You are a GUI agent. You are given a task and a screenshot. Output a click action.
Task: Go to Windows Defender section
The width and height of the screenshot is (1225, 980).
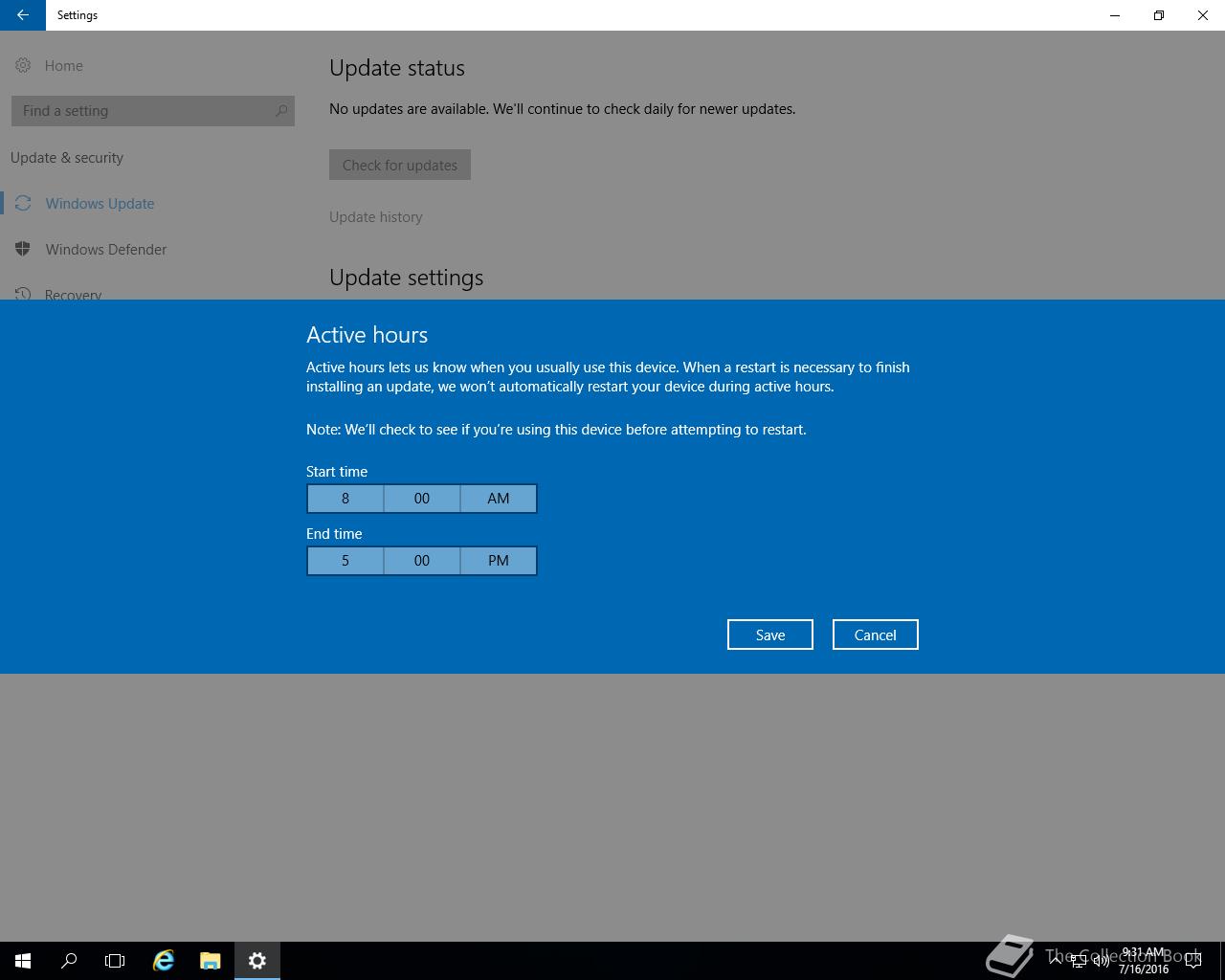106,249
